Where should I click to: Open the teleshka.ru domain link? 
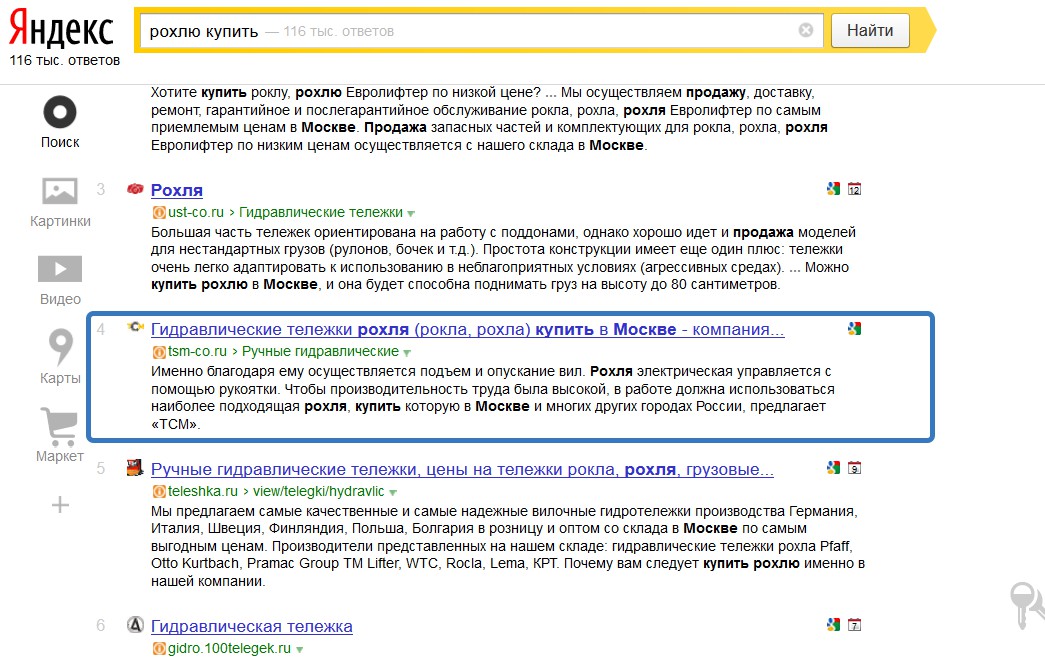(203, 492)
